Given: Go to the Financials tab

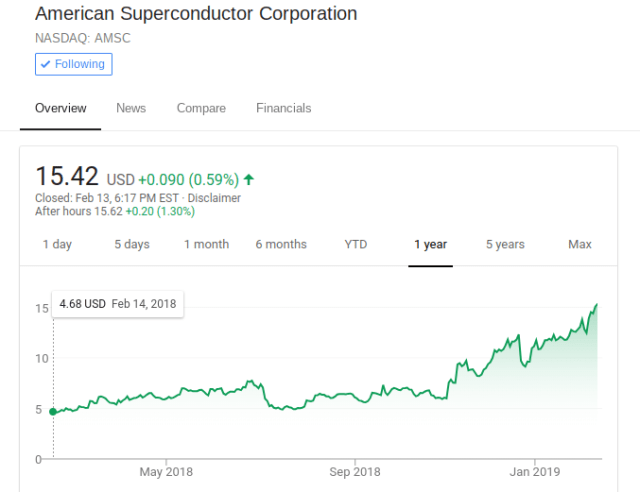Looking at the screenshot, I should (x=283, y=108).
